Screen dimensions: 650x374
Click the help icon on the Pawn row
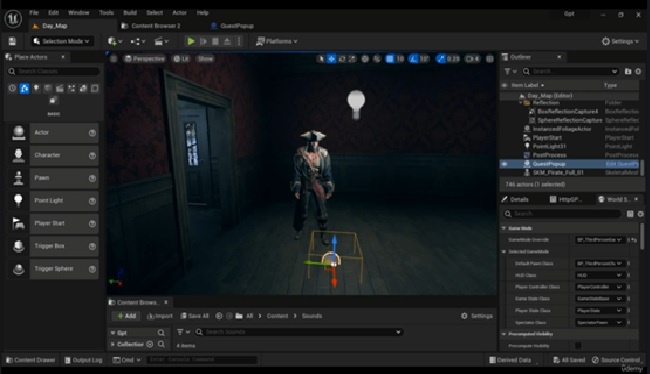point(92,178)
